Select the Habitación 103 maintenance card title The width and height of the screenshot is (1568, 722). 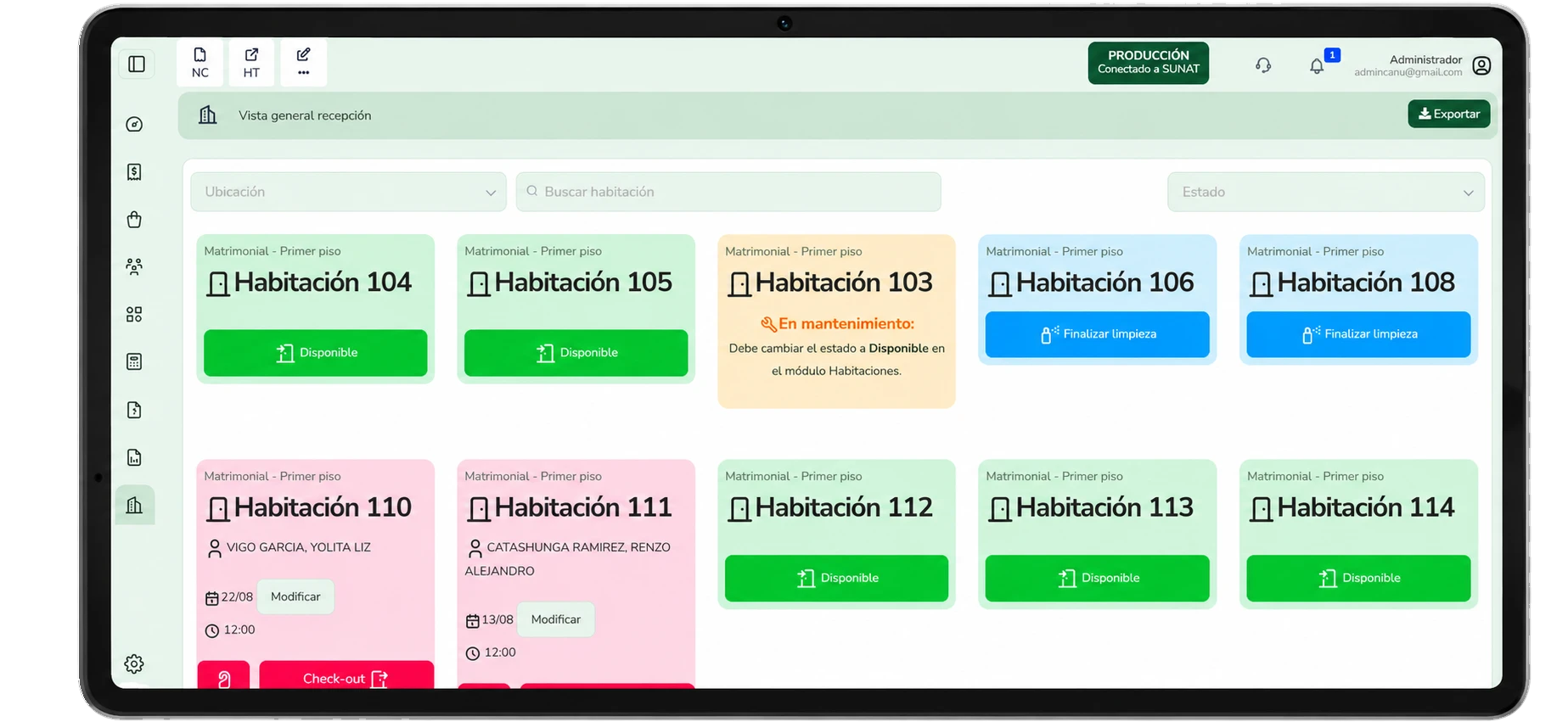click(844, 283)
